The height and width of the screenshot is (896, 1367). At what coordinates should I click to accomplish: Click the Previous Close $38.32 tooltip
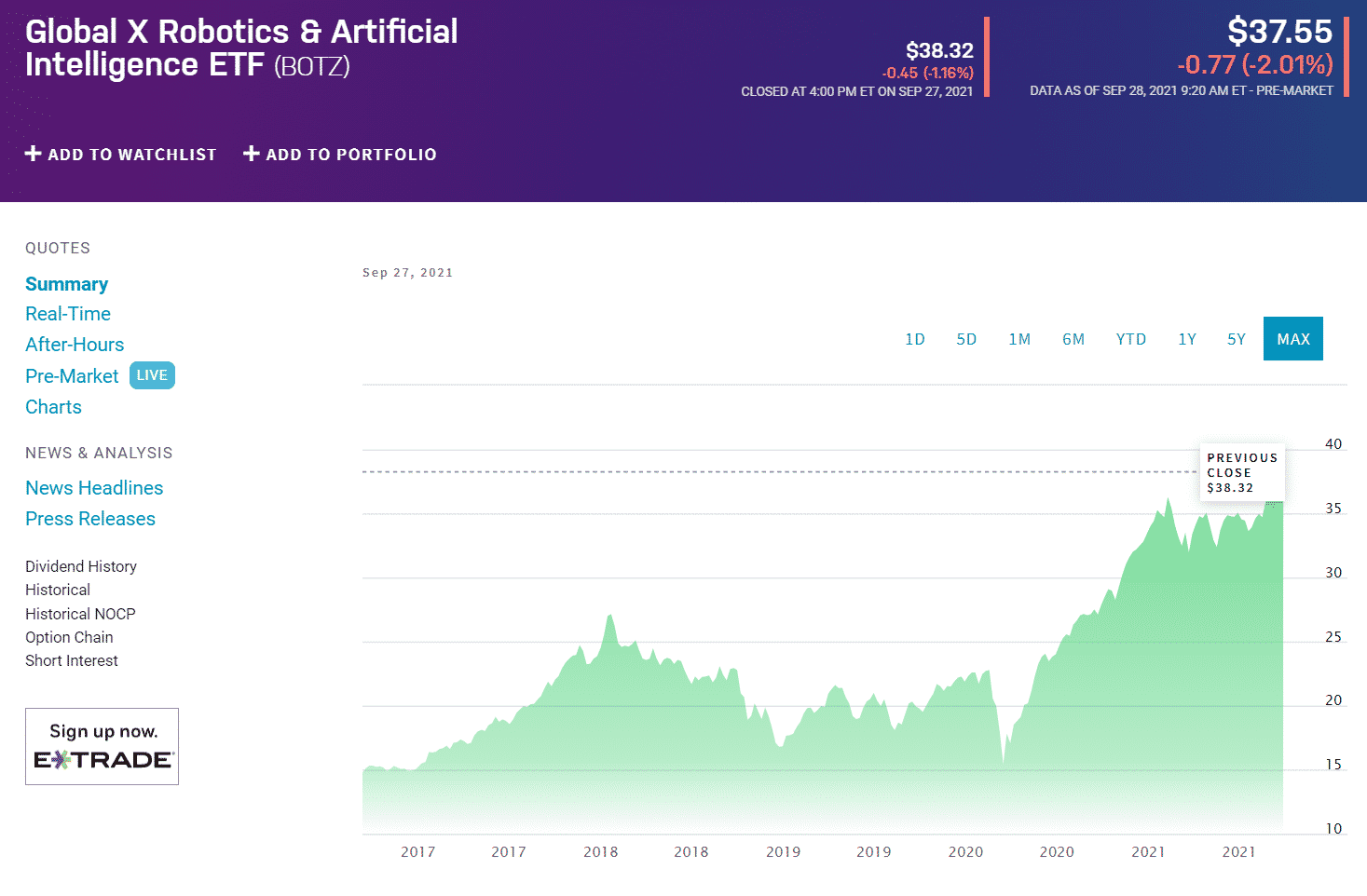[1242, 472]
